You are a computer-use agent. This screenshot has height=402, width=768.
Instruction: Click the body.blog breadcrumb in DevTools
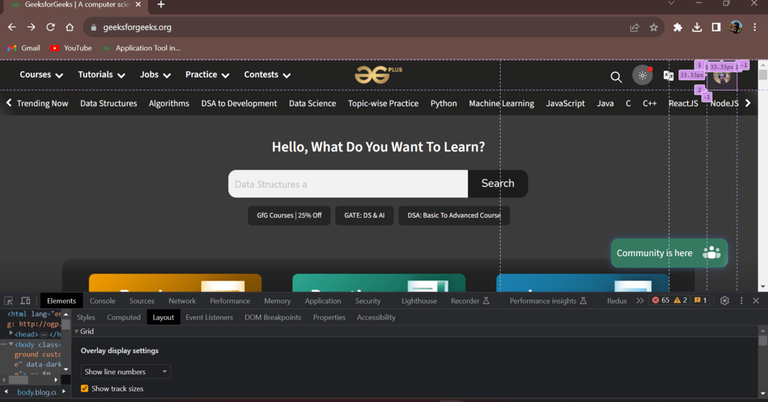[37, 392]
